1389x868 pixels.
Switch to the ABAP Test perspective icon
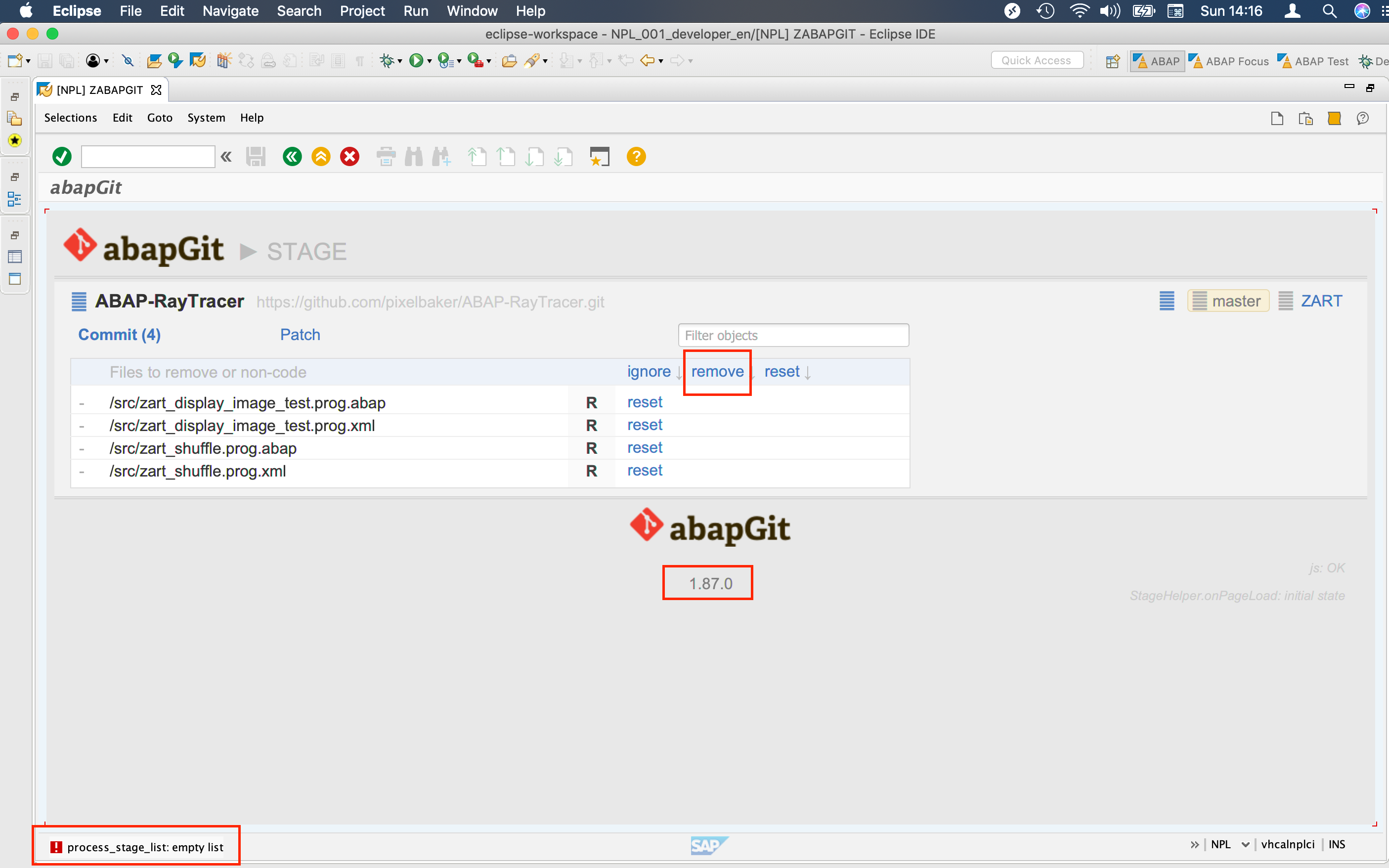click(x=1285, y=60)
